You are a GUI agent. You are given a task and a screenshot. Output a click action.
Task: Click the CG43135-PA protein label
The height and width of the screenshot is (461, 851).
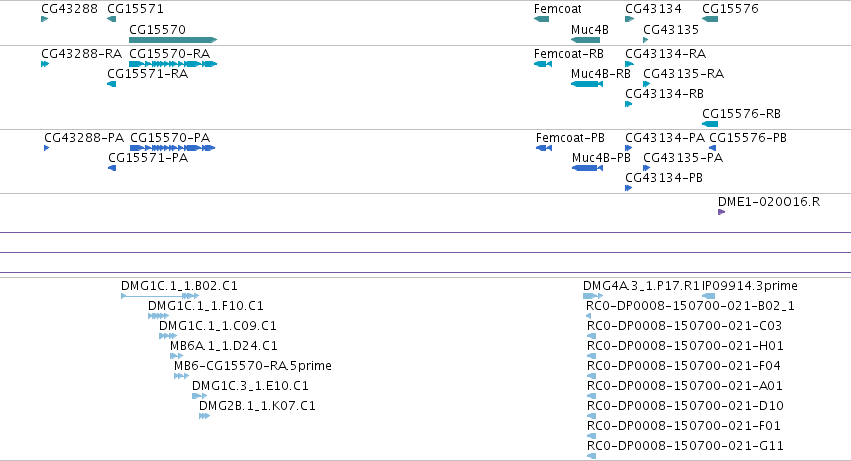click(683, 158)
